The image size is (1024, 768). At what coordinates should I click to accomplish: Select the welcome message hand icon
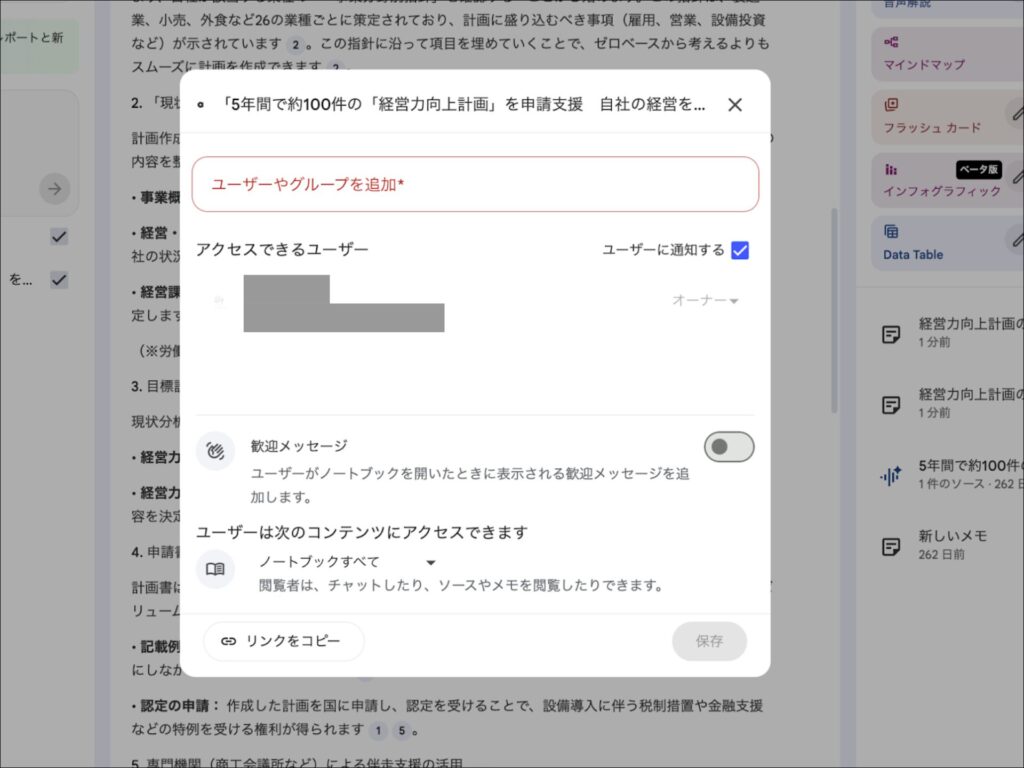point(215,446)
